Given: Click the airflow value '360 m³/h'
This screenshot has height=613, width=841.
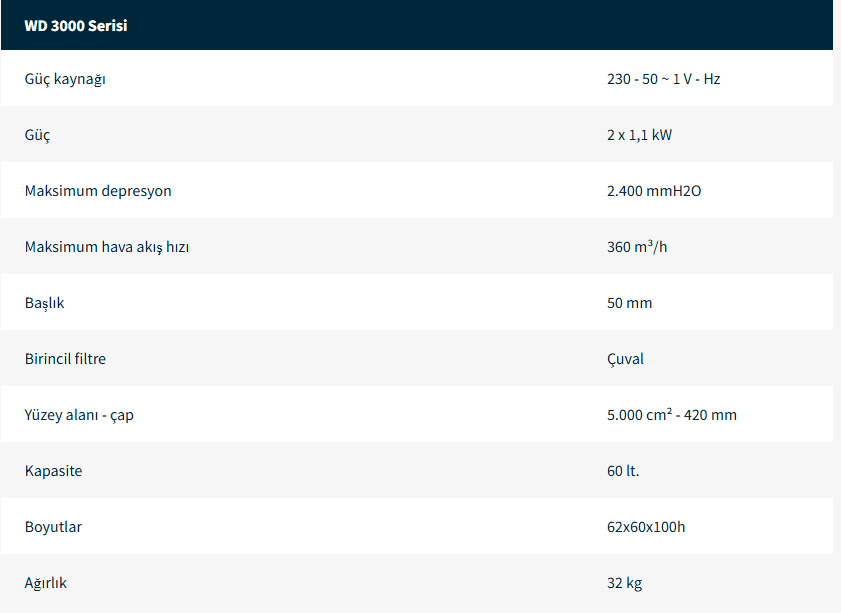Looking at the screenshot, I should click(x=637, y=247).
